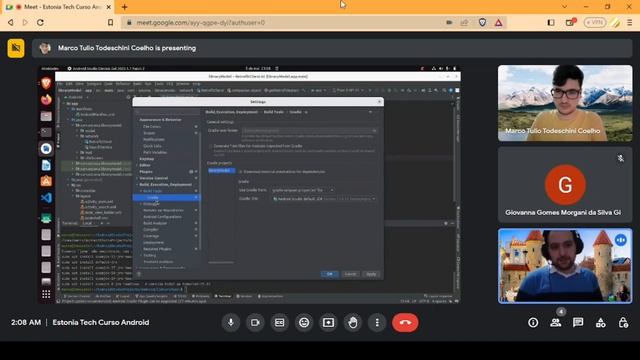Click the Gradle user home field

[309, 131]
